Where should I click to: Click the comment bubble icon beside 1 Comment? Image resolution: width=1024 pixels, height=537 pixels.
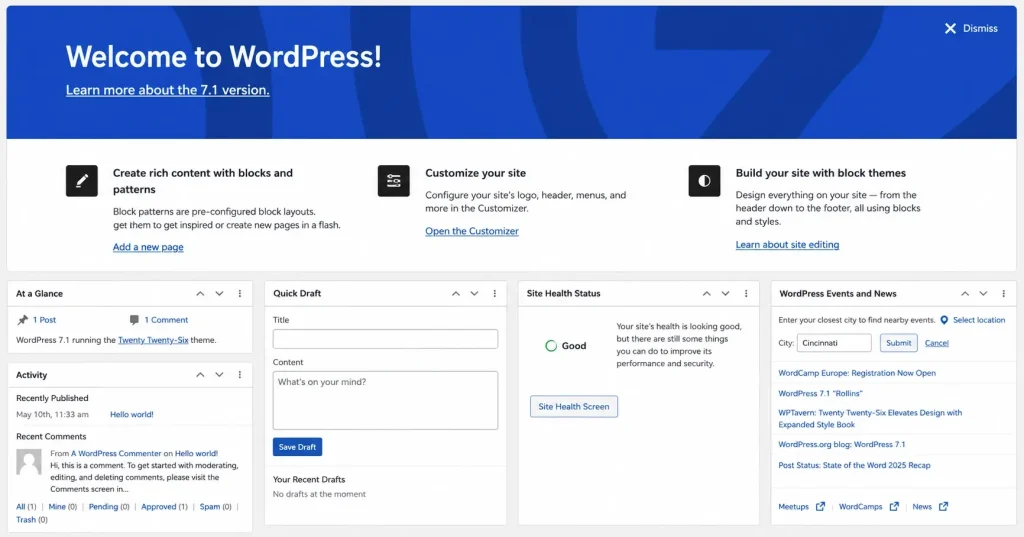pos(134,319)
